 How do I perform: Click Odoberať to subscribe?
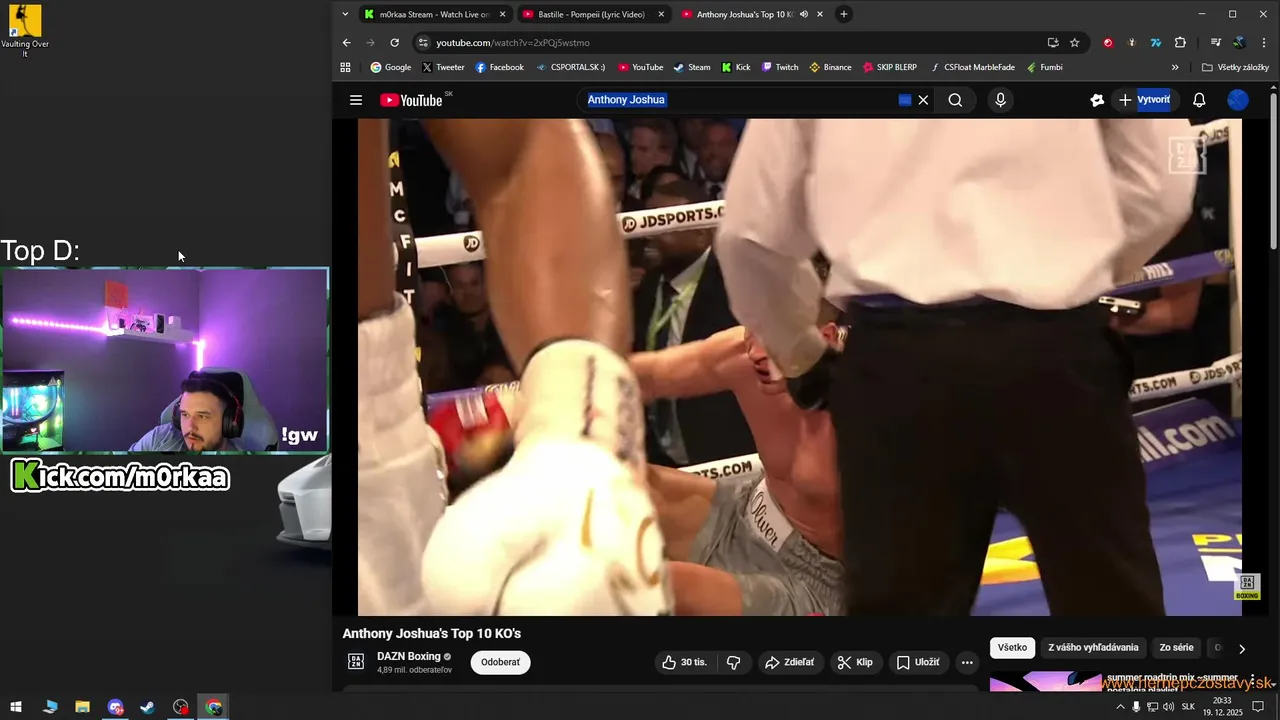(500, 662)
